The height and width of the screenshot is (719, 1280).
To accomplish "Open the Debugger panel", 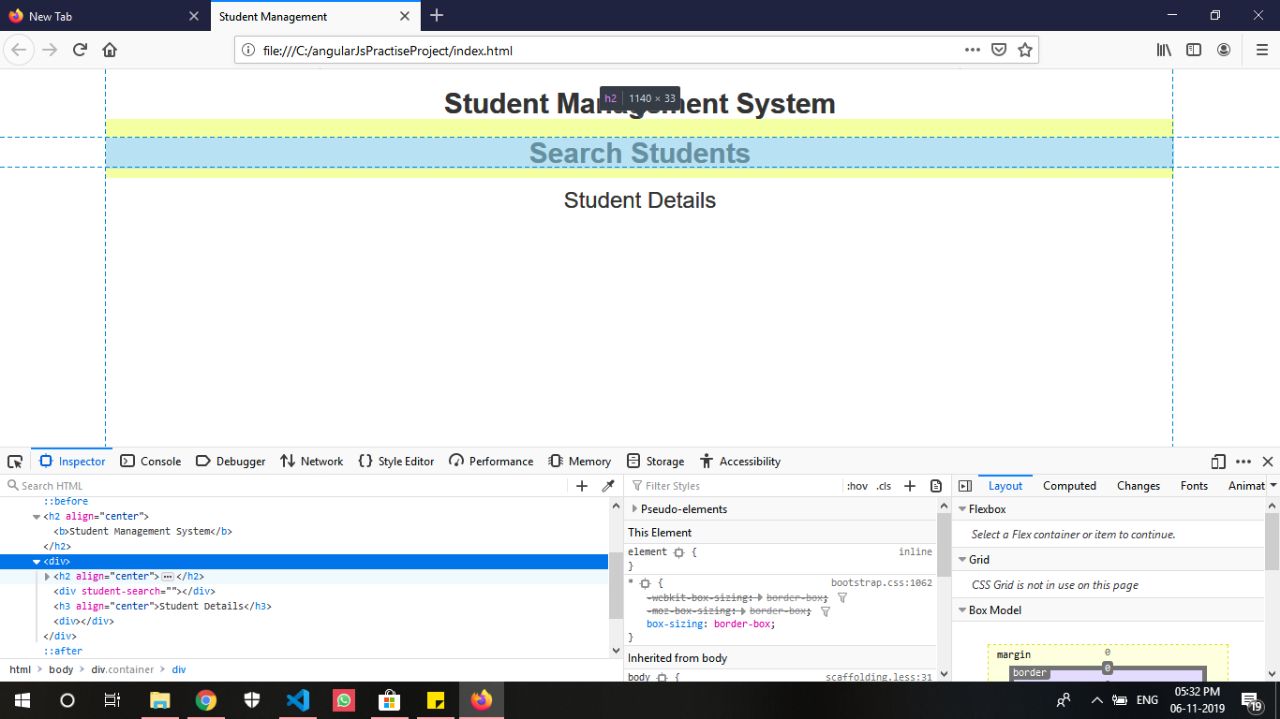I will tap(230, 461).
